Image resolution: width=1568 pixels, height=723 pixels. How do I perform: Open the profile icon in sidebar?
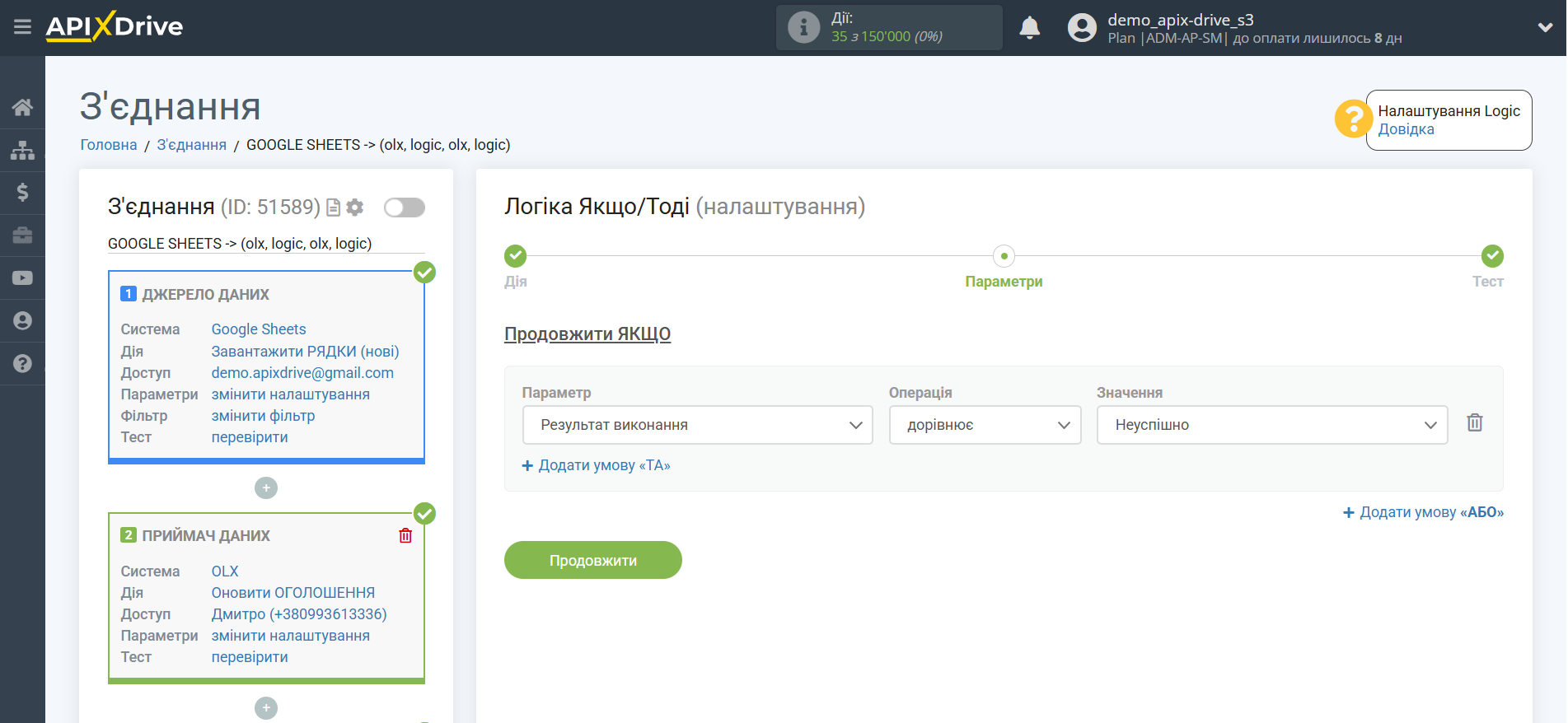click(x=22, y=321)
